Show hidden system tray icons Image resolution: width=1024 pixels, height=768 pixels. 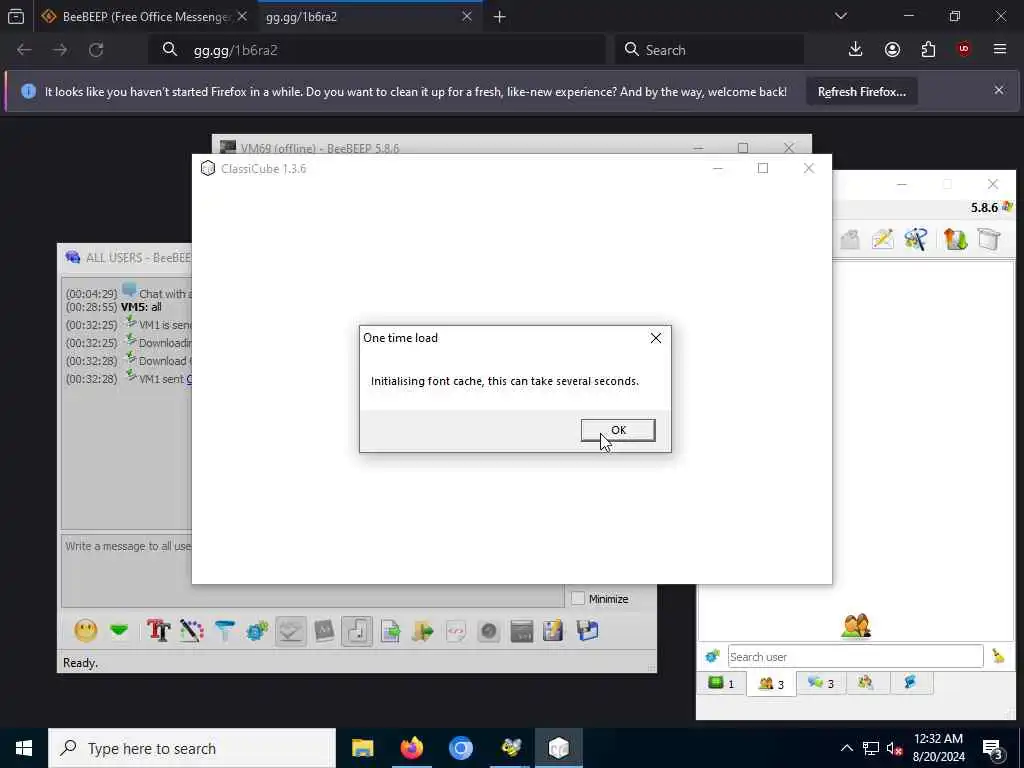point(846,748)
